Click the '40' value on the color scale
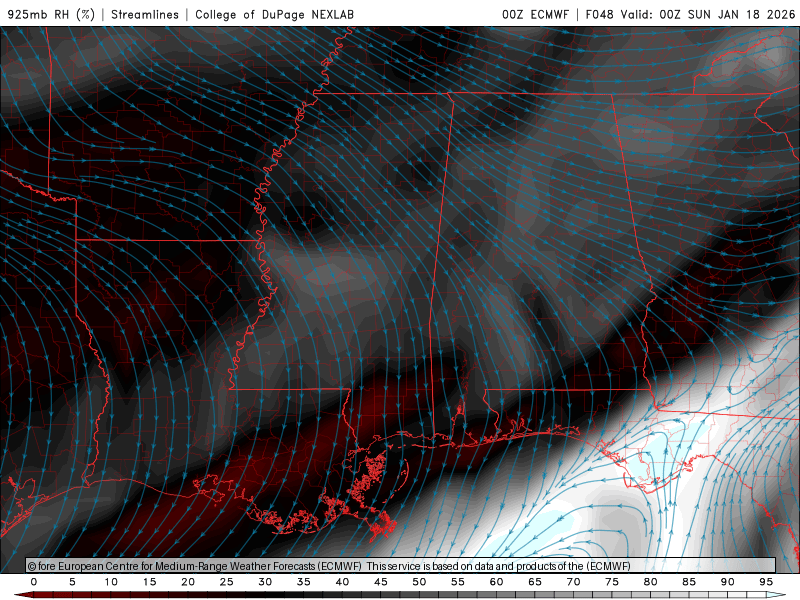 tap(342, 582)
